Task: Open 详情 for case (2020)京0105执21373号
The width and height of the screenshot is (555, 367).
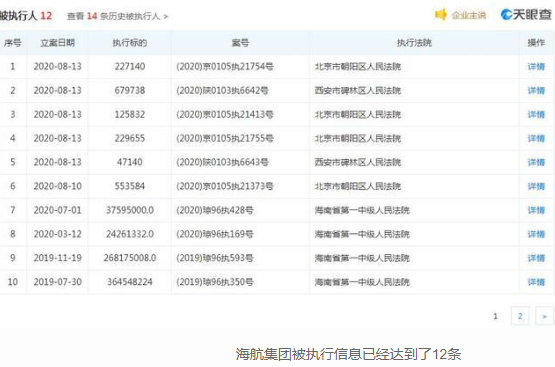Action: point(536,186)
